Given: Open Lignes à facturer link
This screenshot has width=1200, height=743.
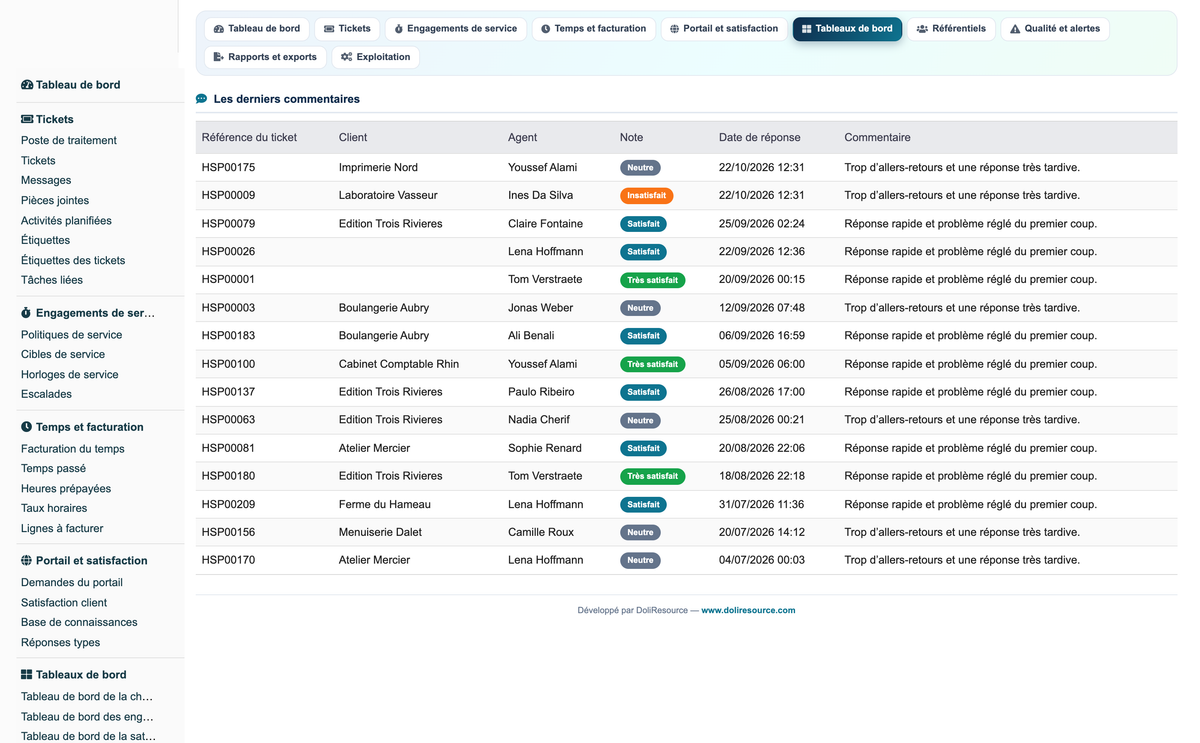Looking at the screenshot, I should (62, 529).
